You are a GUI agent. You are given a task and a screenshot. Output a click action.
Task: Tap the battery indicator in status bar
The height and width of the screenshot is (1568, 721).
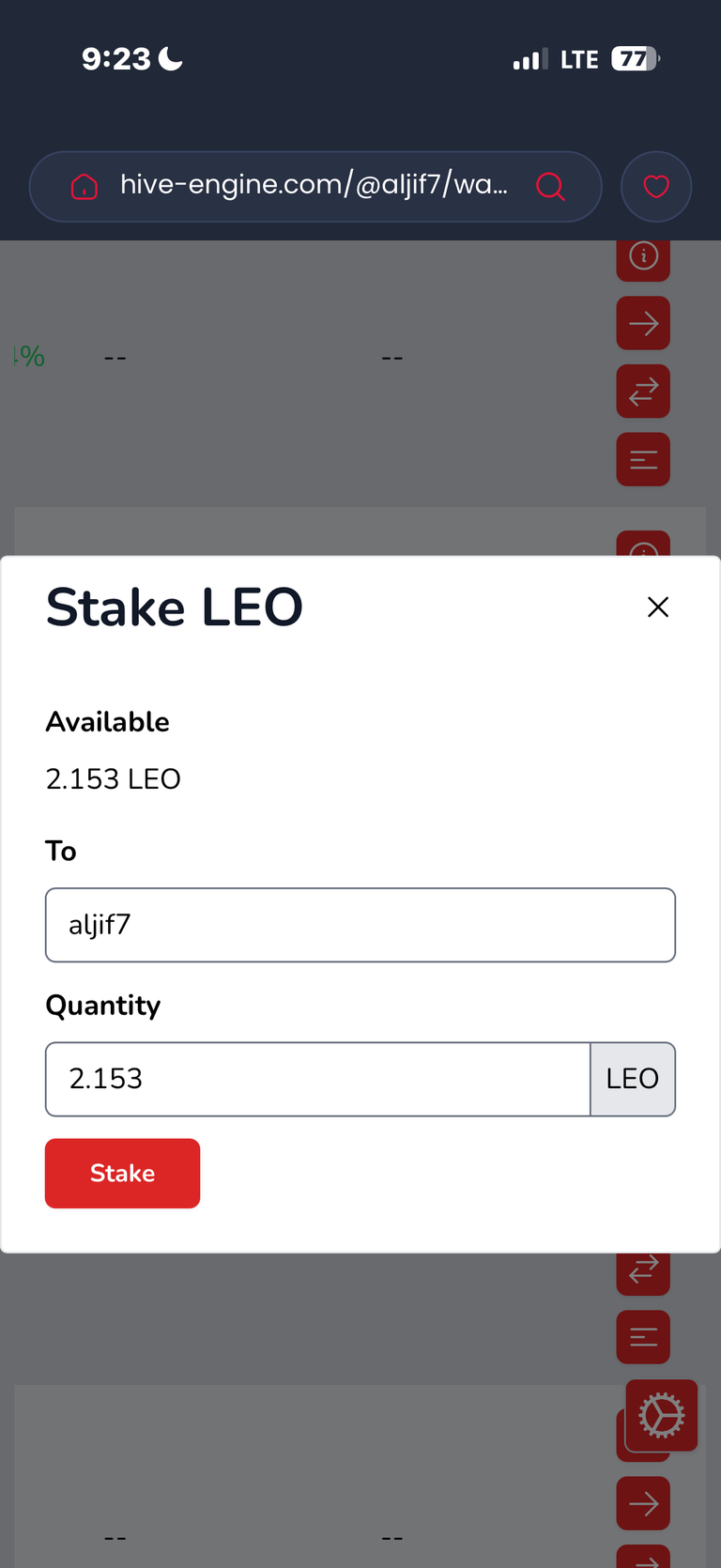(636, 59)
